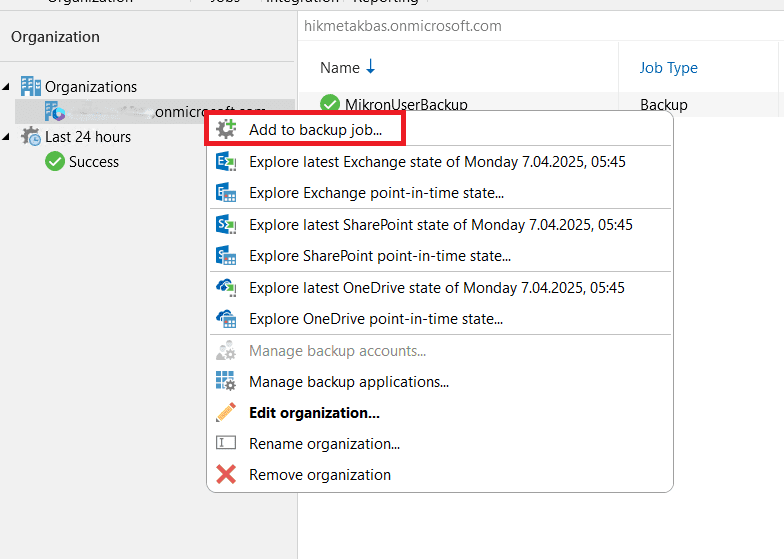Click the SharePoint calendar icon for point-in-time

click(x=226, y=256)
